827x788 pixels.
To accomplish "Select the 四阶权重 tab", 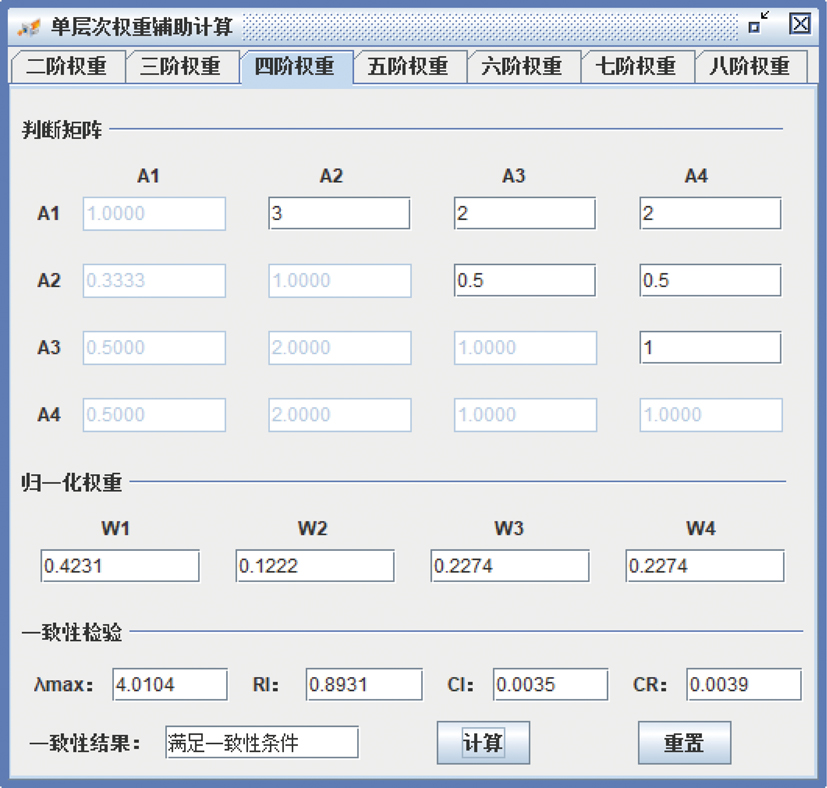I will (x=296, y=67).
